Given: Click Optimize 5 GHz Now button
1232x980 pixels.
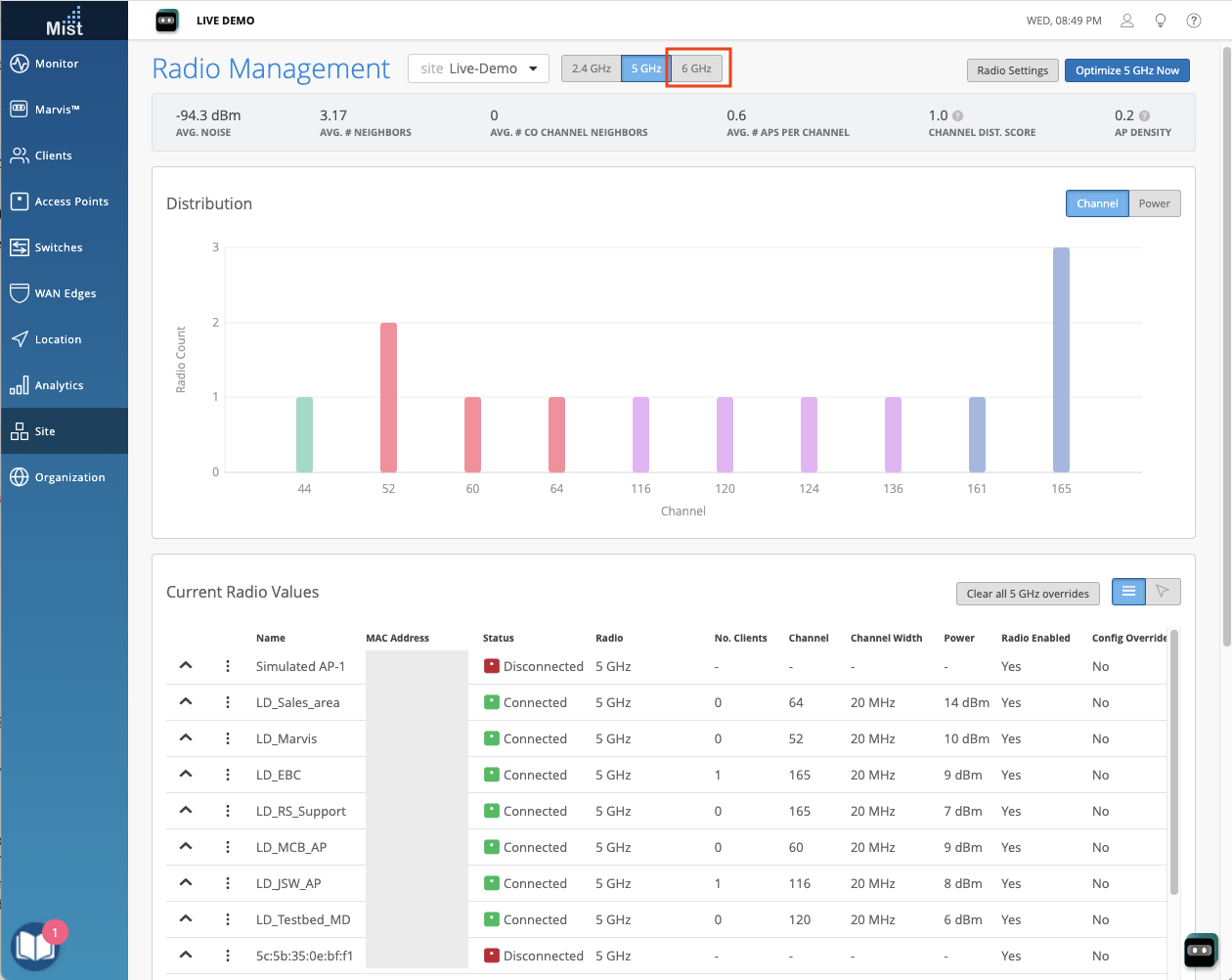Looking at the screenshot, I should pyautogui.click(x=1126, y=70).
